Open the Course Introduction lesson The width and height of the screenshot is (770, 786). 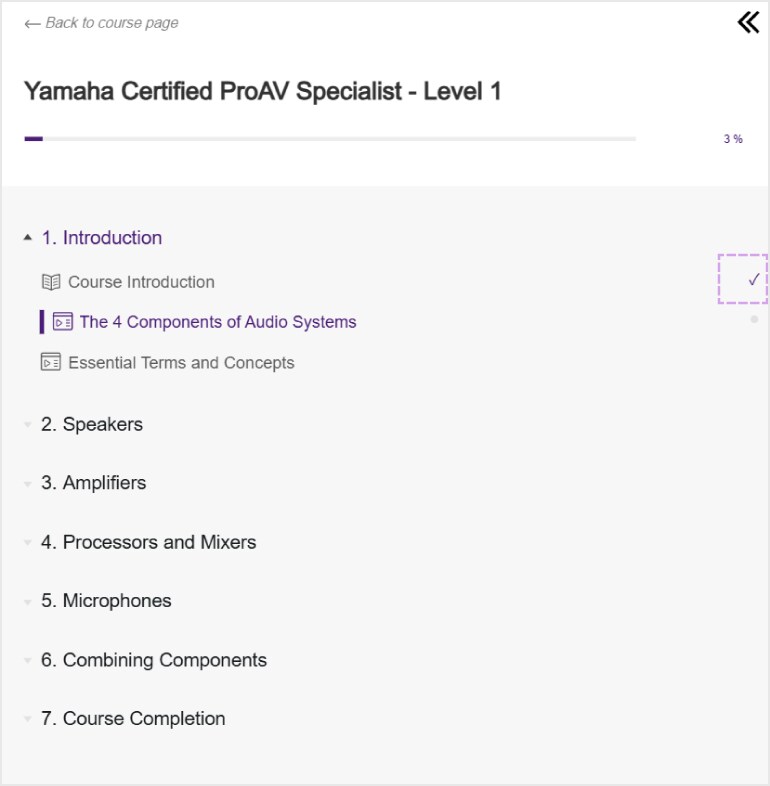click(x=141, y=282)
